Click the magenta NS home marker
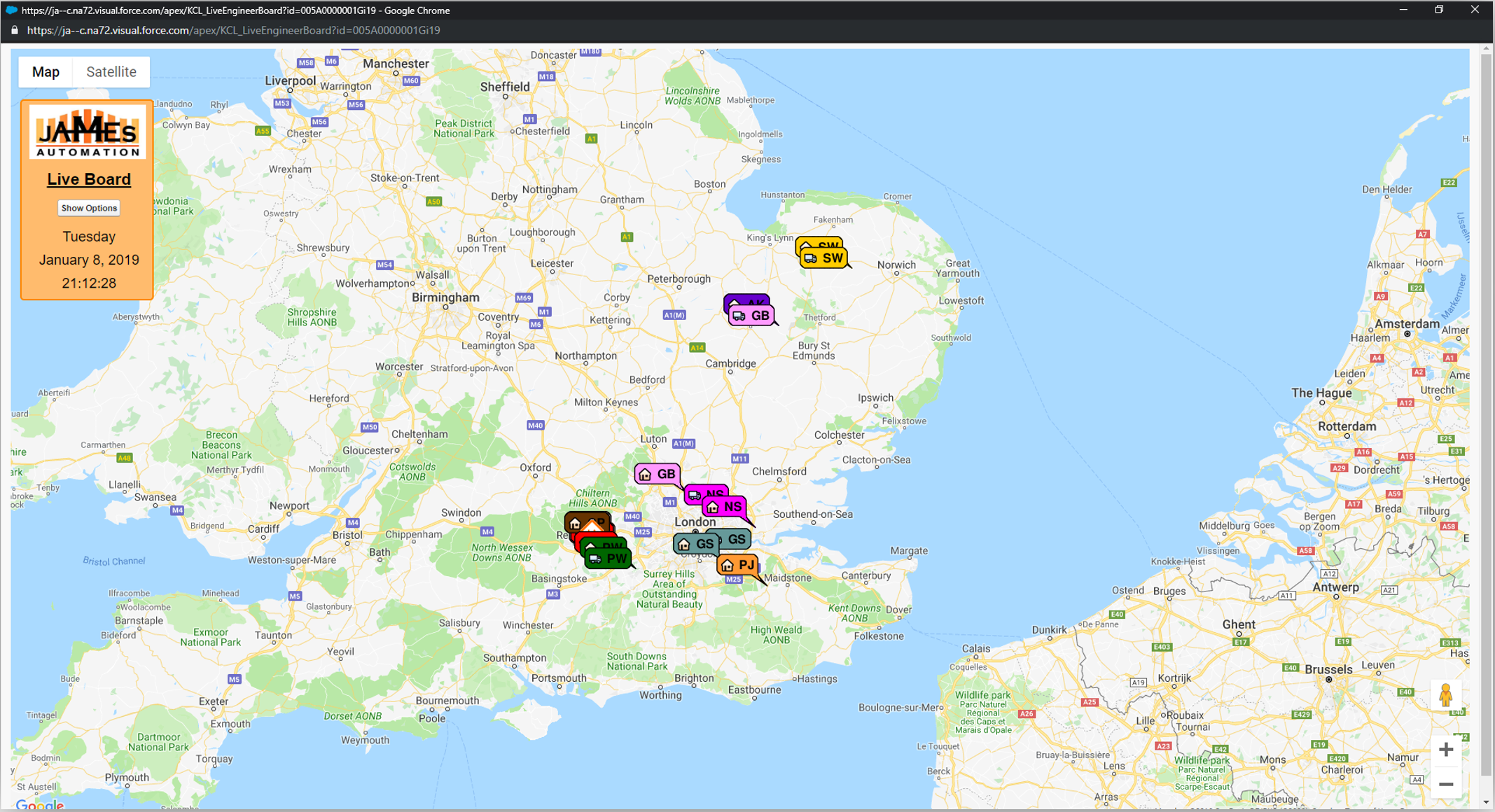Viewport: 1495px width, 812px height. coord(725,506)
